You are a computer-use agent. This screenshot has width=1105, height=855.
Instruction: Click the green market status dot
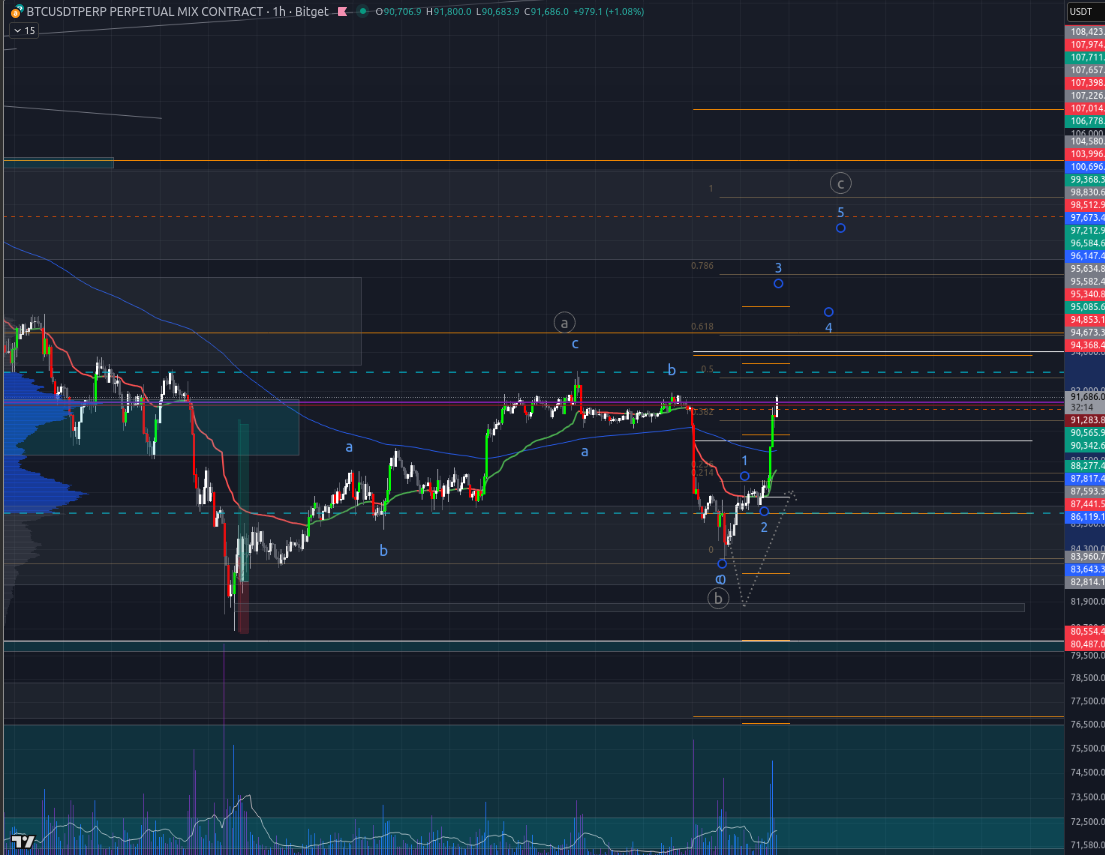coord(362,12)
